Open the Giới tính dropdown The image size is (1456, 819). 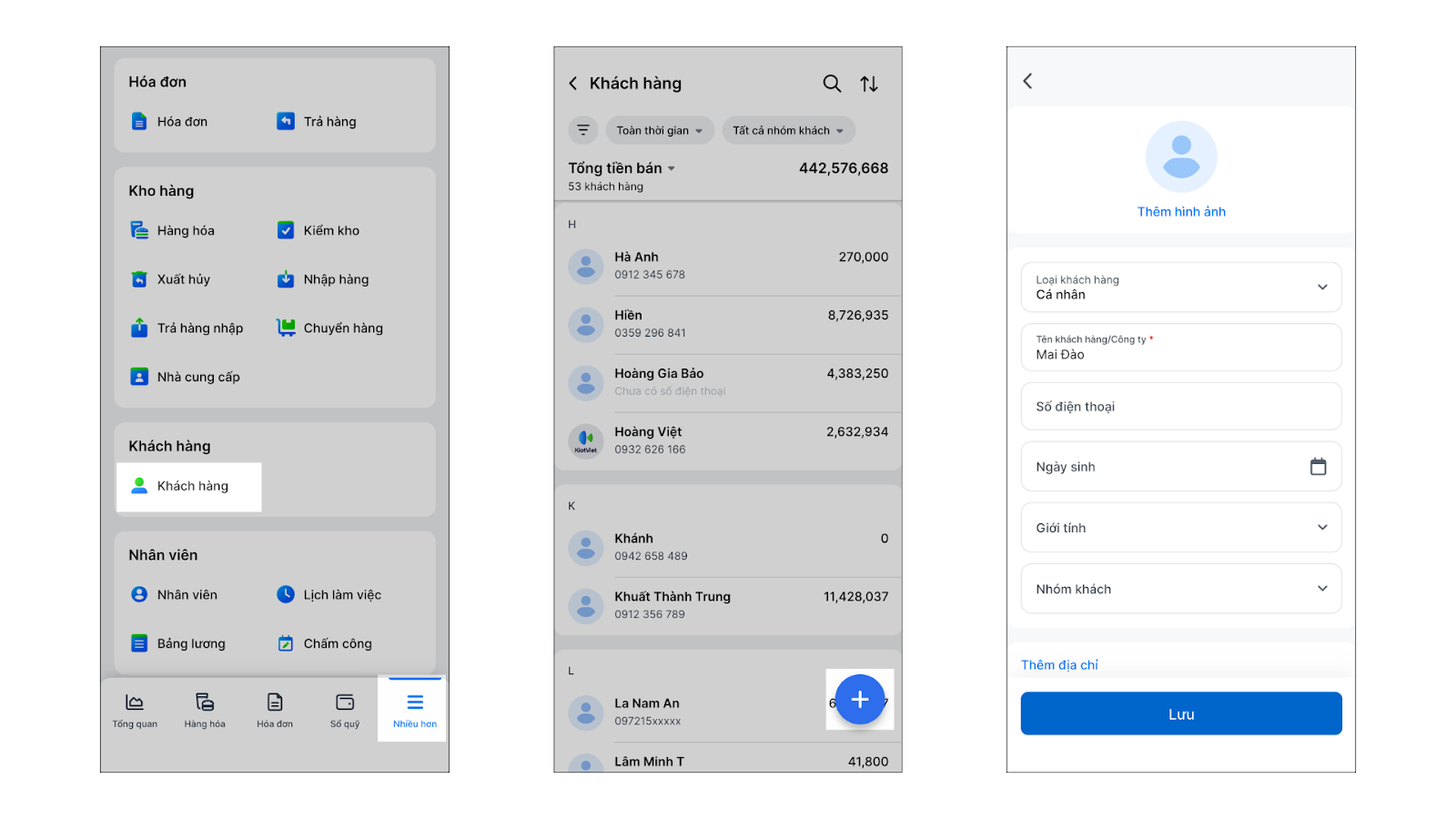1181,528
